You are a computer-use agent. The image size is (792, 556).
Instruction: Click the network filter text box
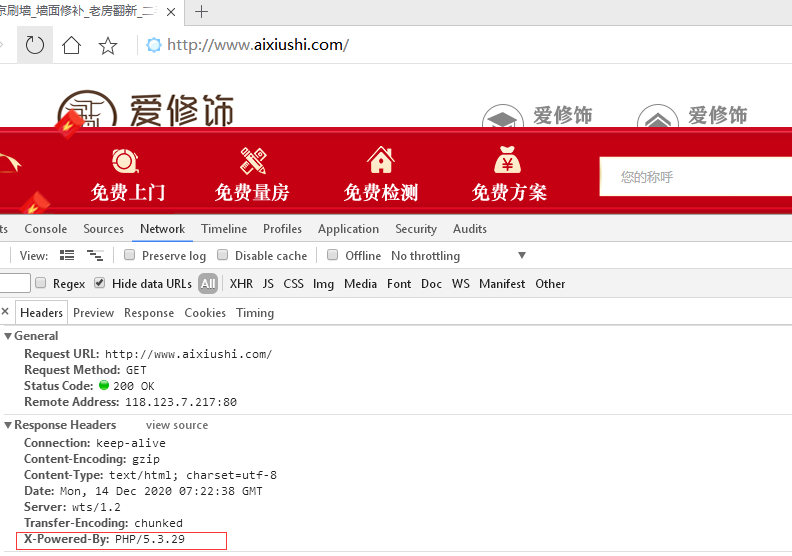coord(14,283)
